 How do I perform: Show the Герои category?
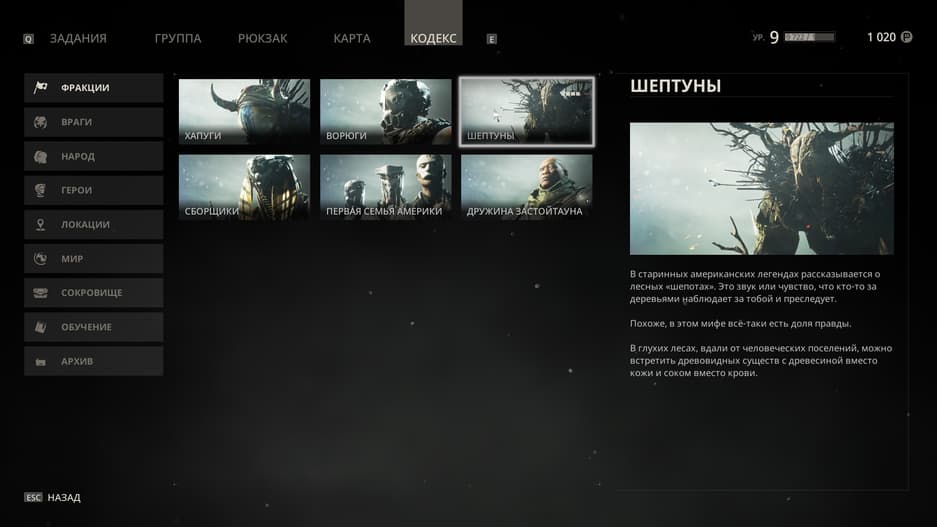pyautogui.click(x=93, y=190)
